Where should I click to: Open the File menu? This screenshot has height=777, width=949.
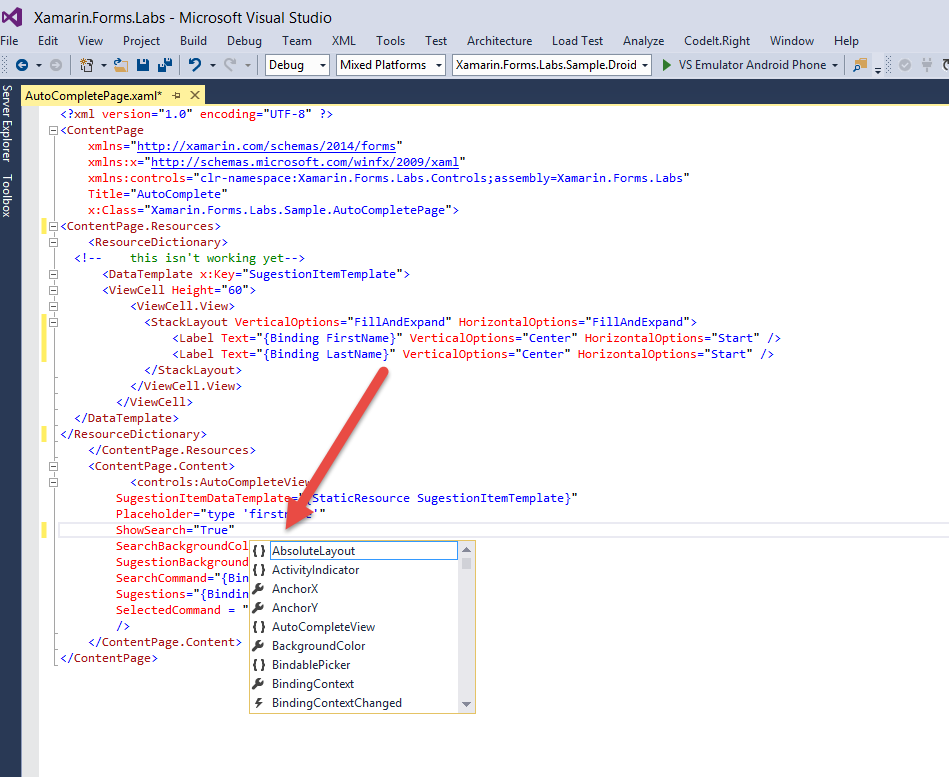9,41
